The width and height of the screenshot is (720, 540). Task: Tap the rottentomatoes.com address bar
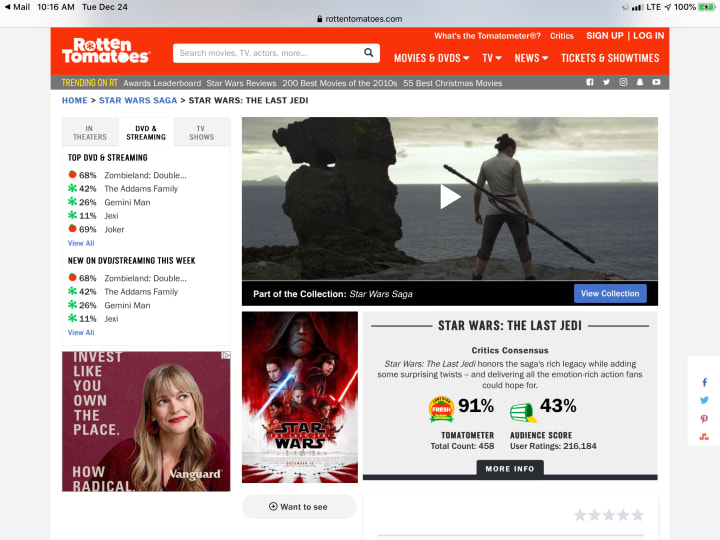(360, 19)
